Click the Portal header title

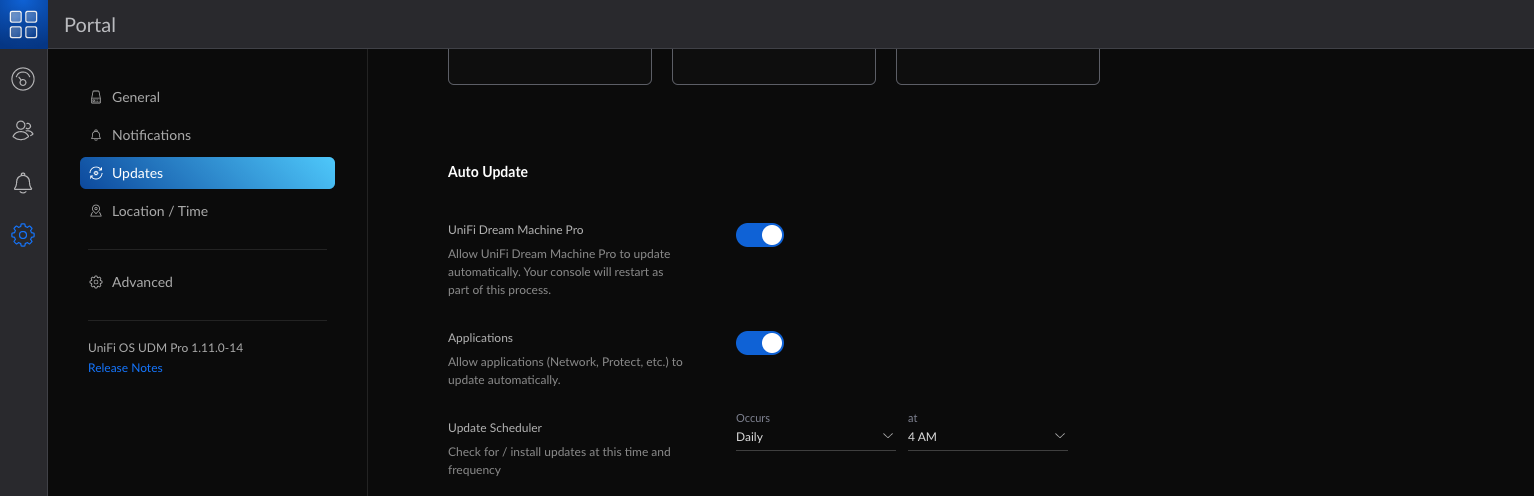pyautogui.click(x=90, y=25)
